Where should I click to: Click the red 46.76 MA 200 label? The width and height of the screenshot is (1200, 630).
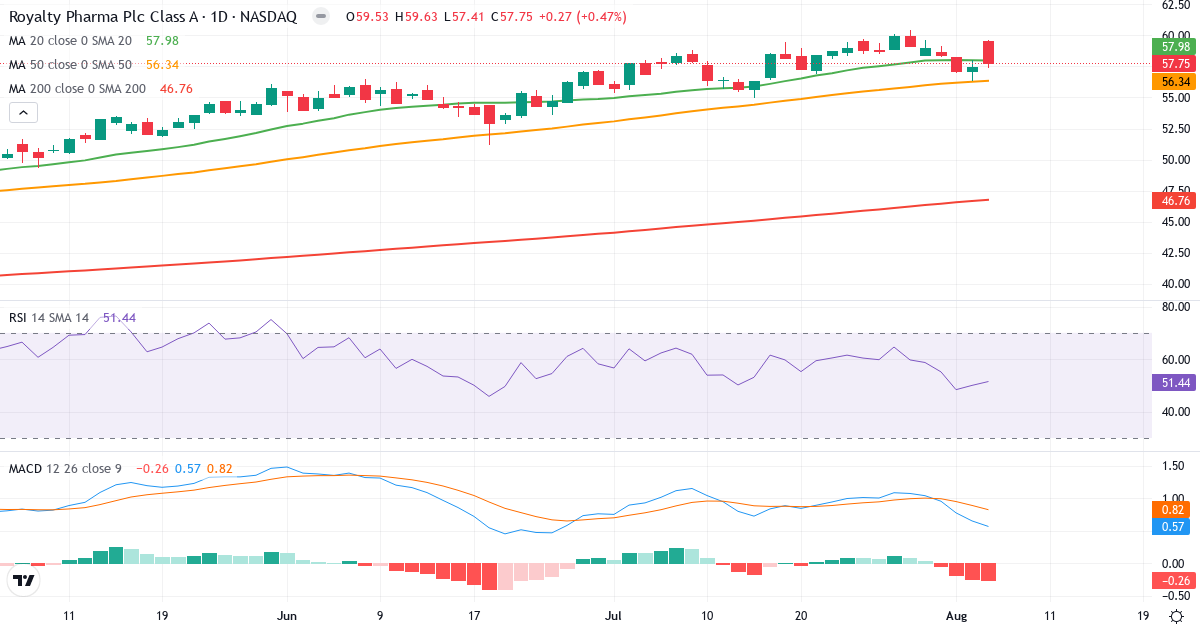click(x=1176, y=201)
